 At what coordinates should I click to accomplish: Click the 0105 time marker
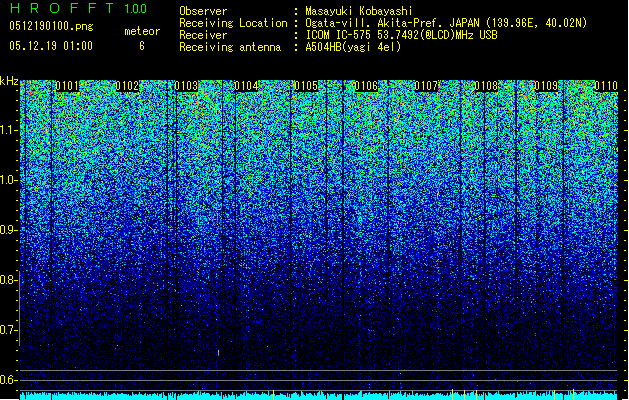coord(306,86)
